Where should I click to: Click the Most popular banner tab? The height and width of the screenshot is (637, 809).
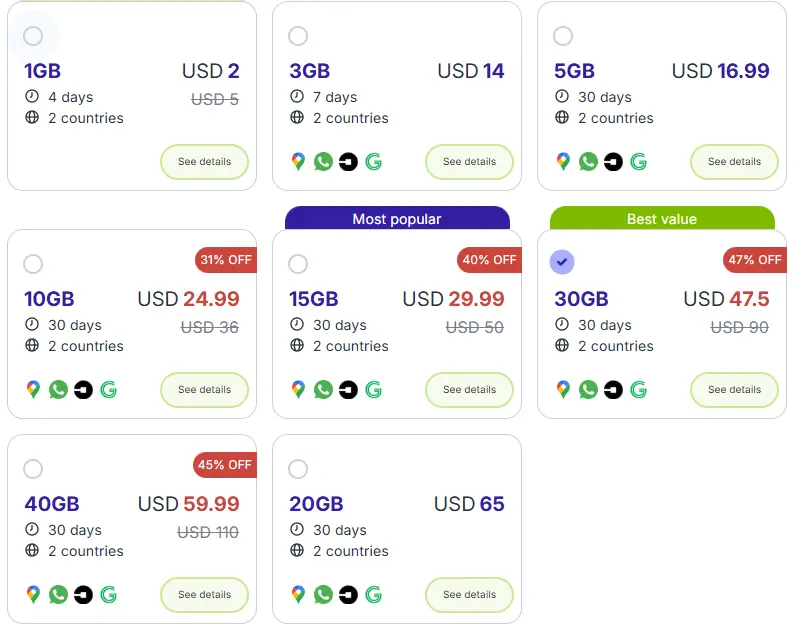pos(396,218)
